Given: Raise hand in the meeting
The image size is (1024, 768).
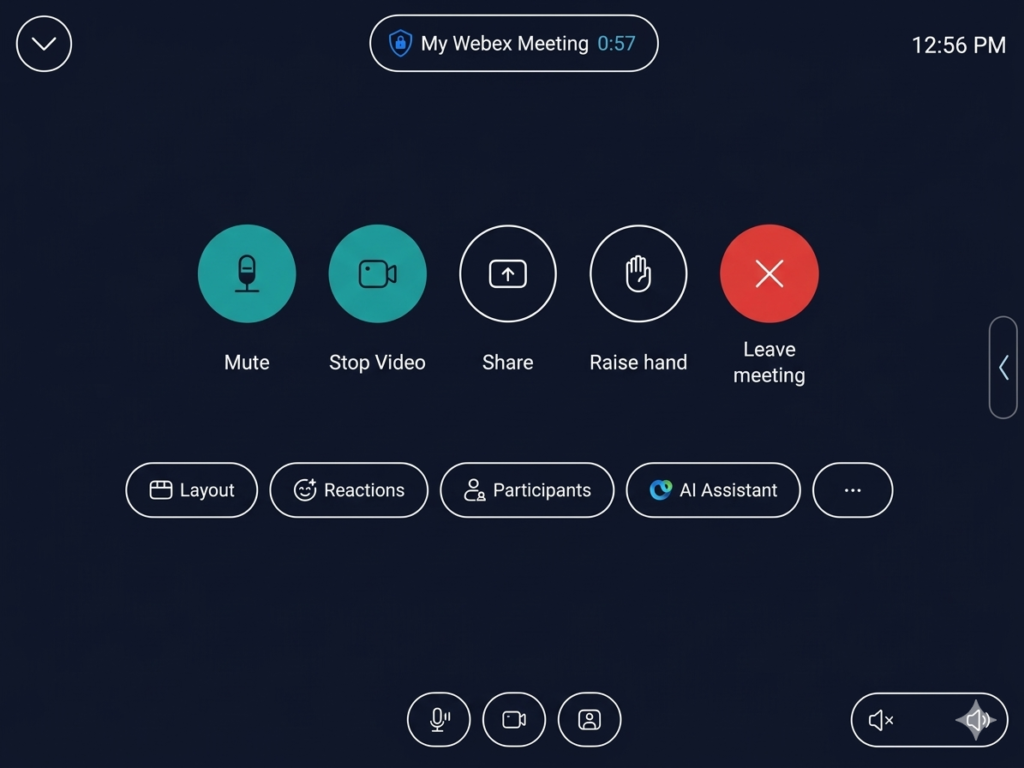Looking at the screenshot, I should [x=638, y=273].
